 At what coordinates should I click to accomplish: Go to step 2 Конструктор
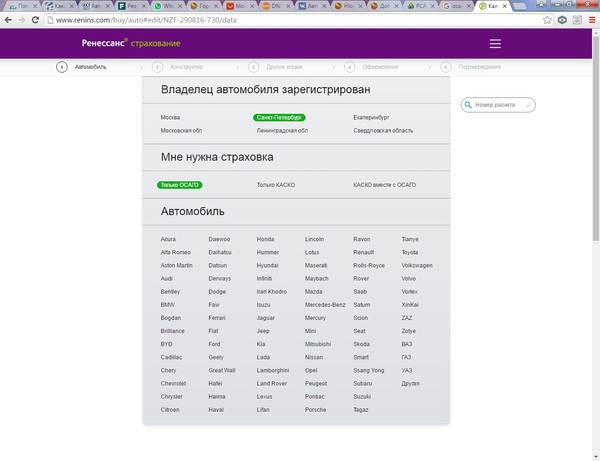[x=180, y=67]
